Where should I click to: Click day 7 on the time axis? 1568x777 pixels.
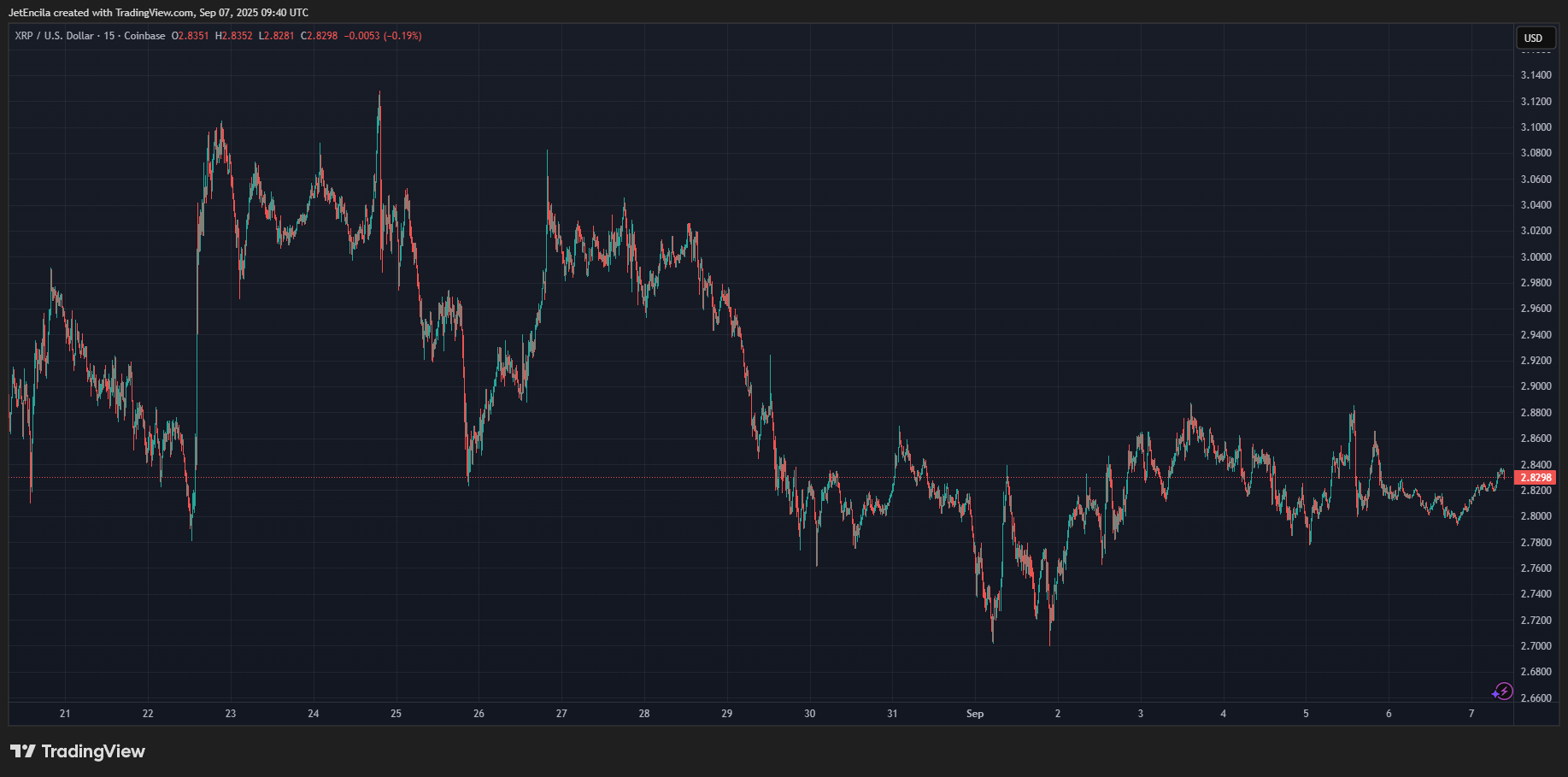tap(1471, 714)
